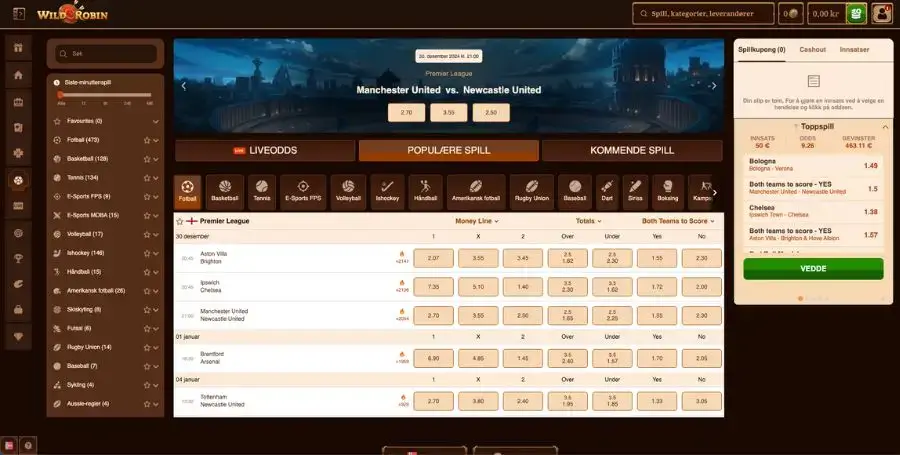Expand Skiskyting (8) chevron

point(156,310)
